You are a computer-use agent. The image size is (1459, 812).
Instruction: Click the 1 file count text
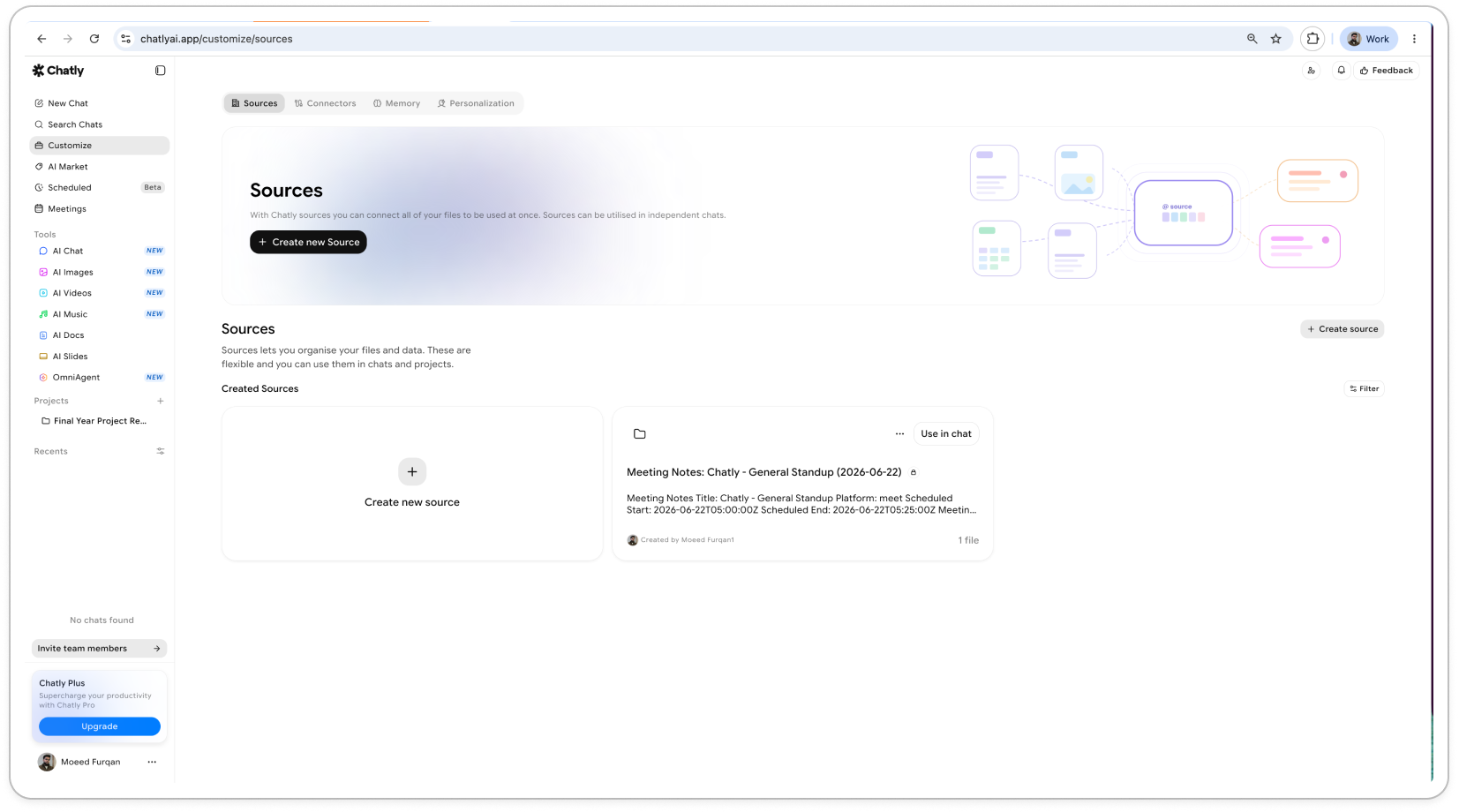click(968, 540)
